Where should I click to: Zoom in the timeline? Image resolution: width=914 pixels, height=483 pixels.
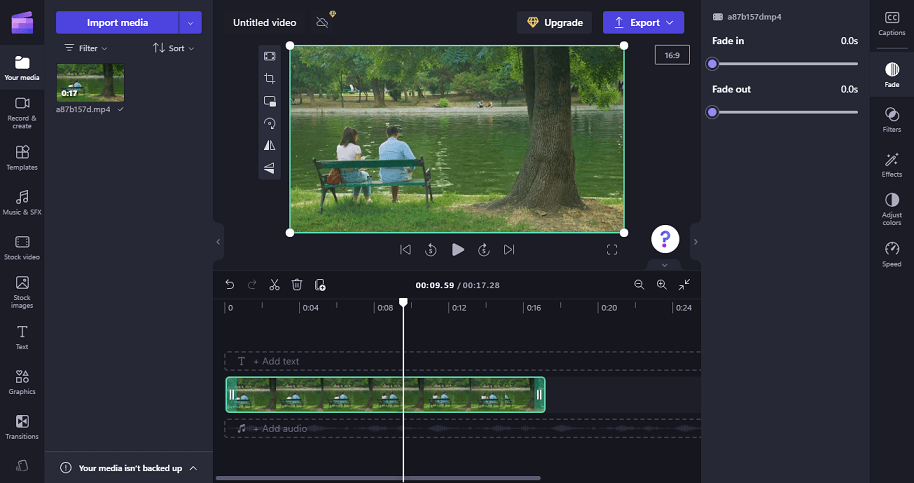(662, 285)
